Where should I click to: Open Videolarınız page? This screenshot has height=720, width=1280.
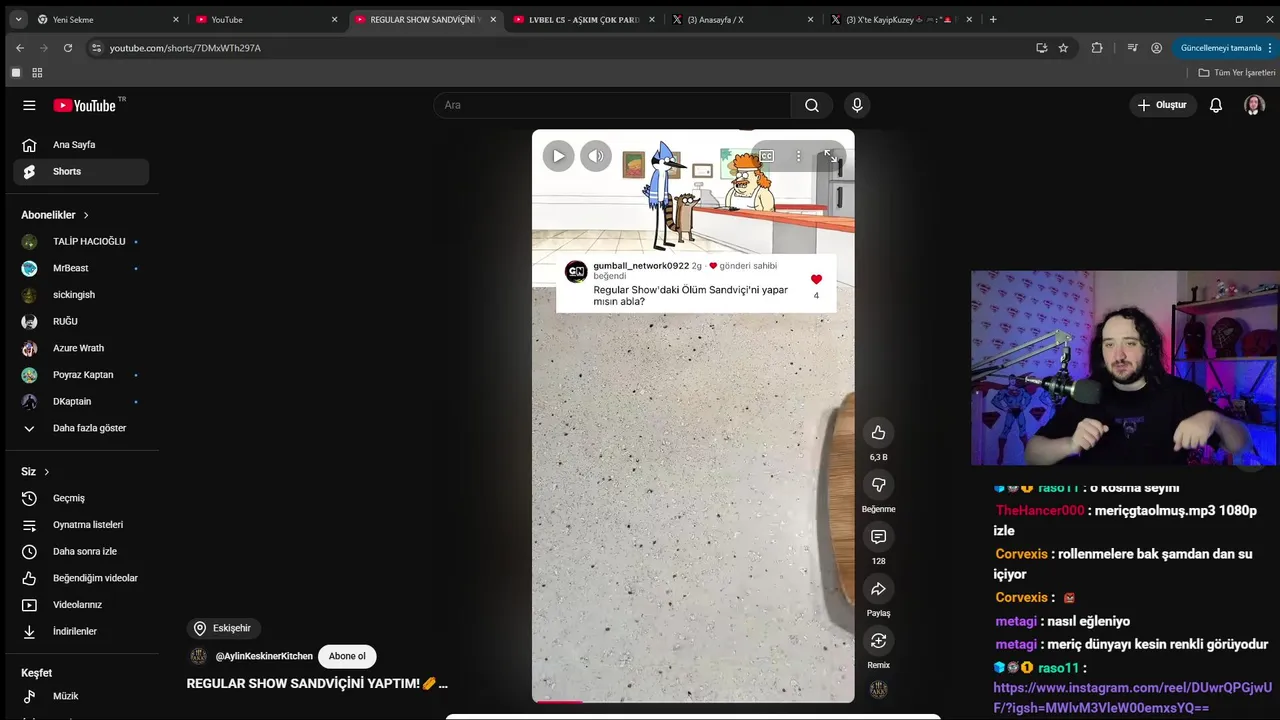coord(81,605)
